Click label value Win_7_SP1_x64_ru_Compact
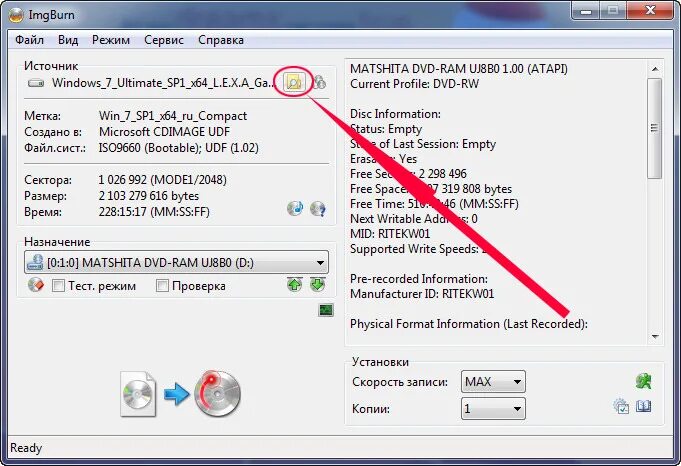This screenshot has height=466, width=681. point(173,116)
